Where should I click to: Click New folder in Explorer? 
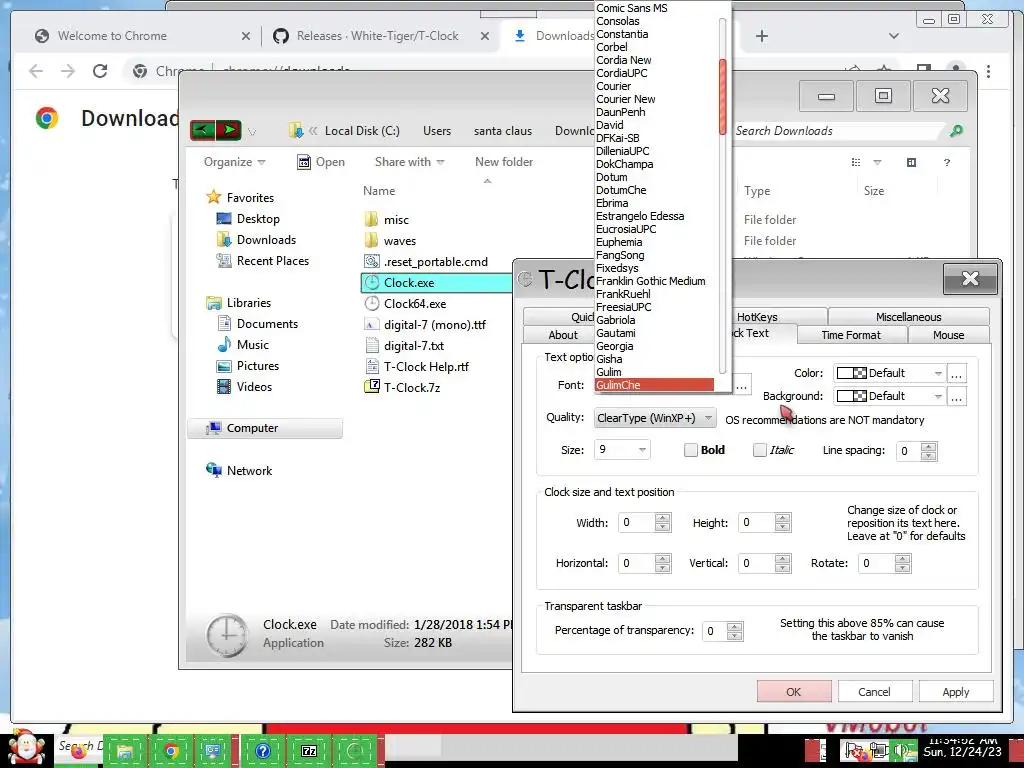(x=504, y=162)
